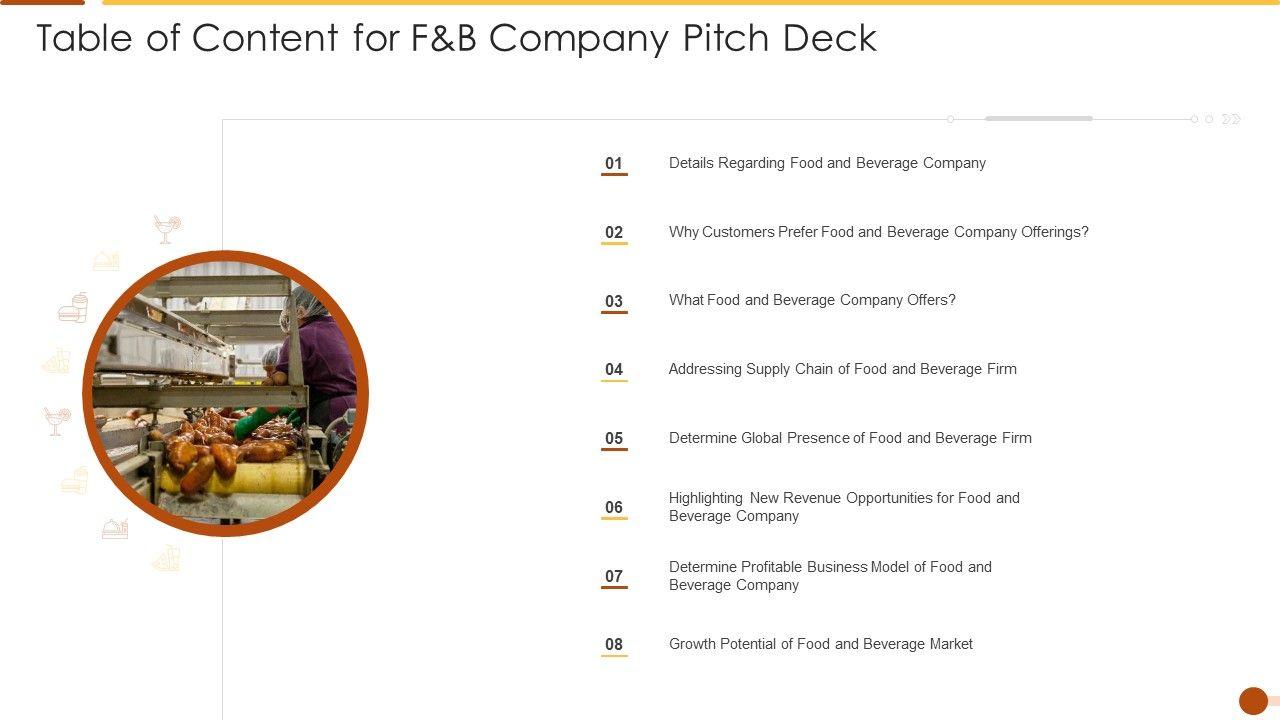The width and height of the screenshot is (1280, 720).
Task: Click the number 05 section marker
Action: point(614,438)
